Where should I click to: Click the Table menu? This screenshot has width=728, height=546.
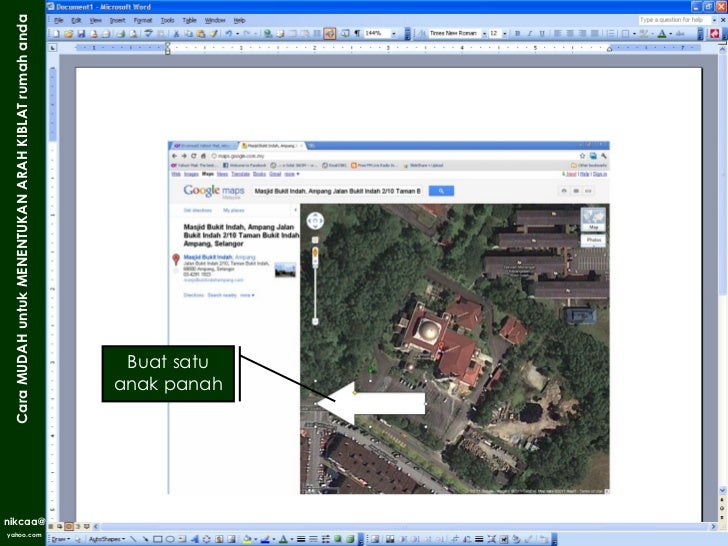(x=191, y=20)
